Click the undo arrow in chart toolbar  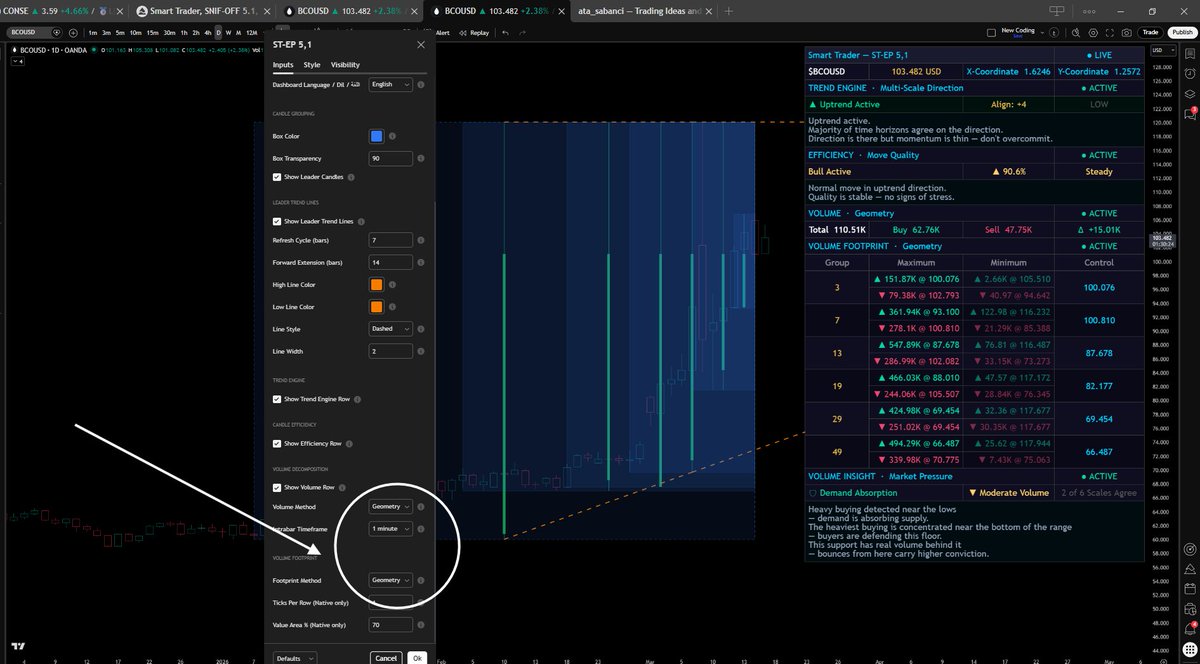[505, 33]
